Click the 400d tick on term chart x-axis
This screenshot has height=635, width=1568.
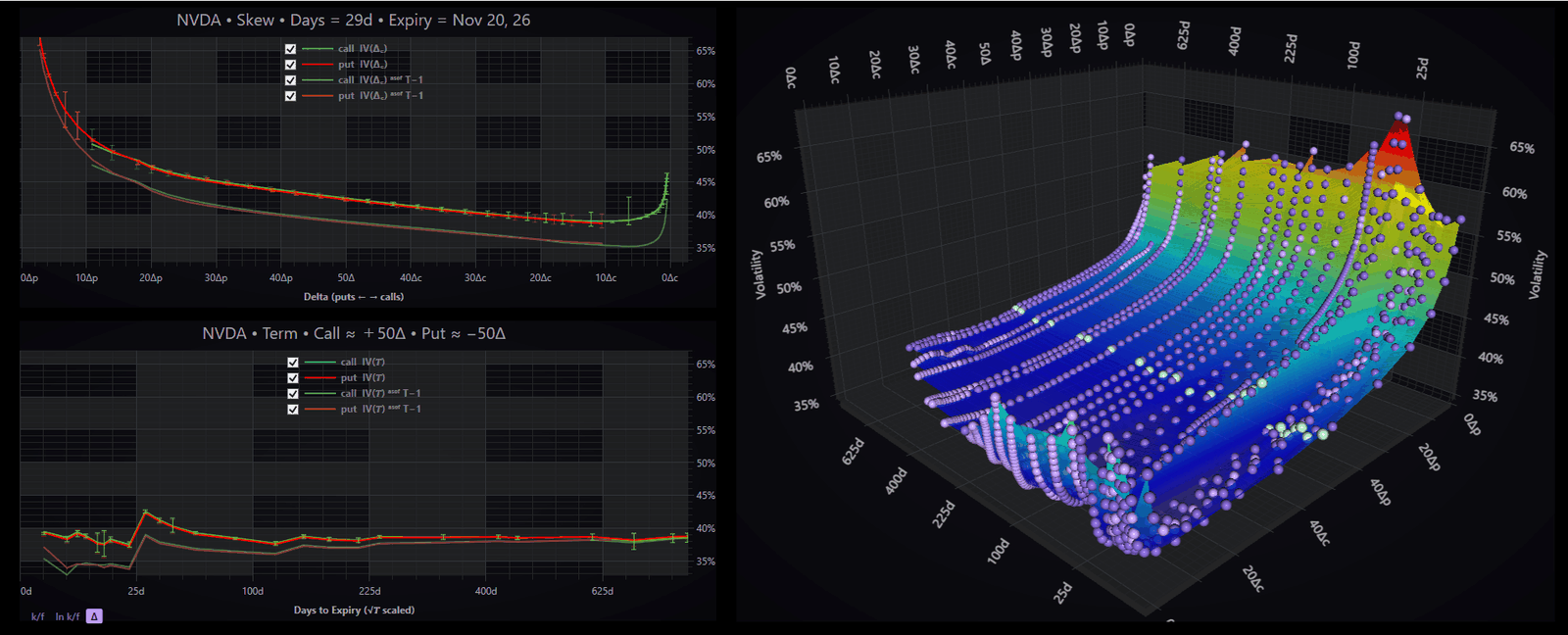point(486,592)
